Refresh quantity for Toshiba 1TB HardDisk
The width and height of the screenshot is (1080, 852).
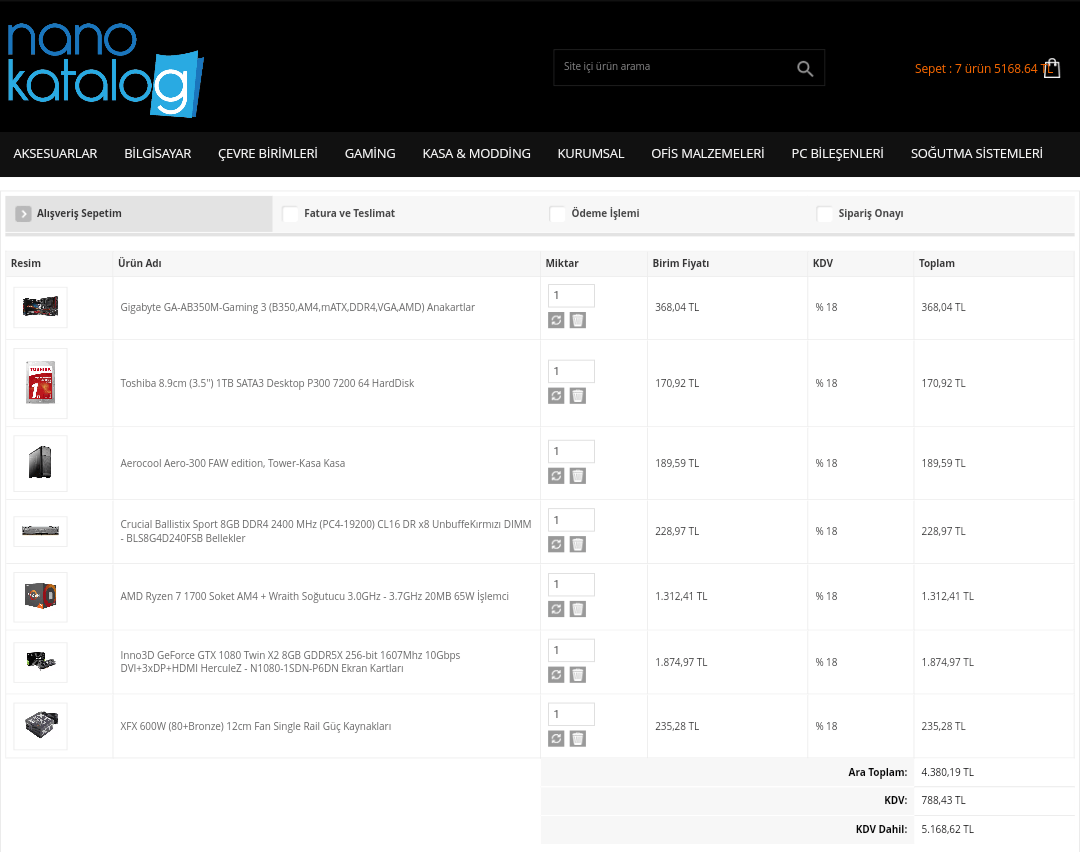click(556, 396)
